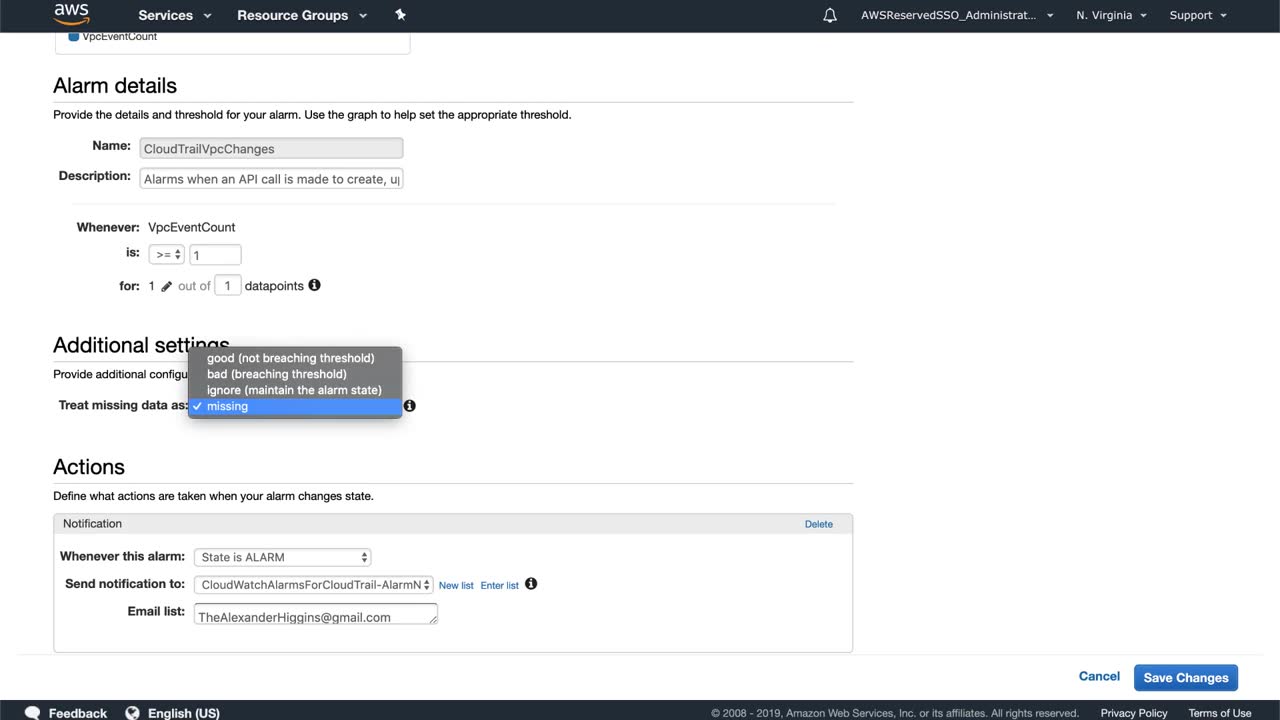
Task: Click the Delete notification link
Action: pyautogui.click(x=818, y=524)
